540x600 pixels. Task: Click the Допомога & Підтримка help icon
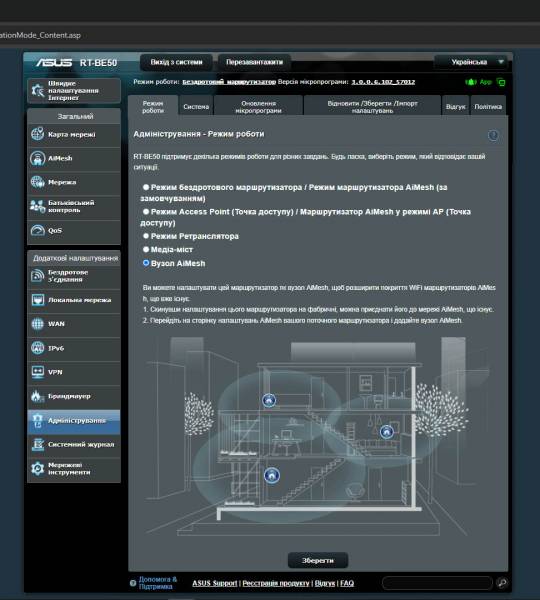133,583
